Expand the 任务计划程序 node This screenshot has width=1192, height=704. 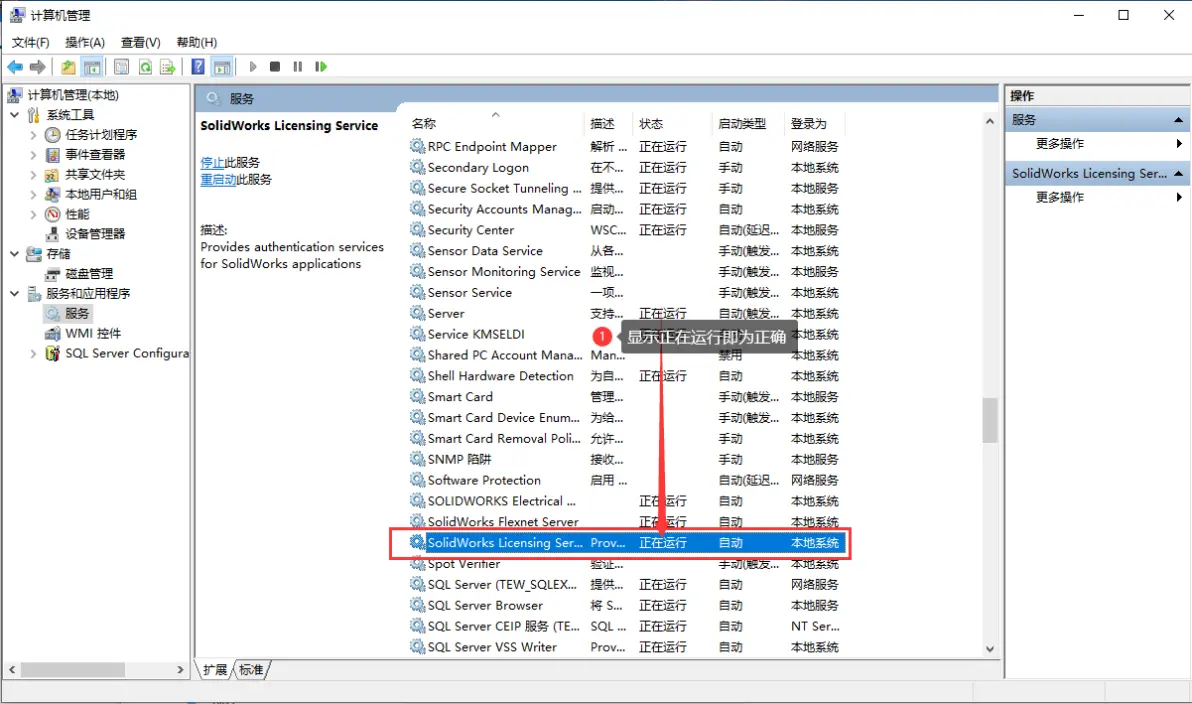click(33, 135)
